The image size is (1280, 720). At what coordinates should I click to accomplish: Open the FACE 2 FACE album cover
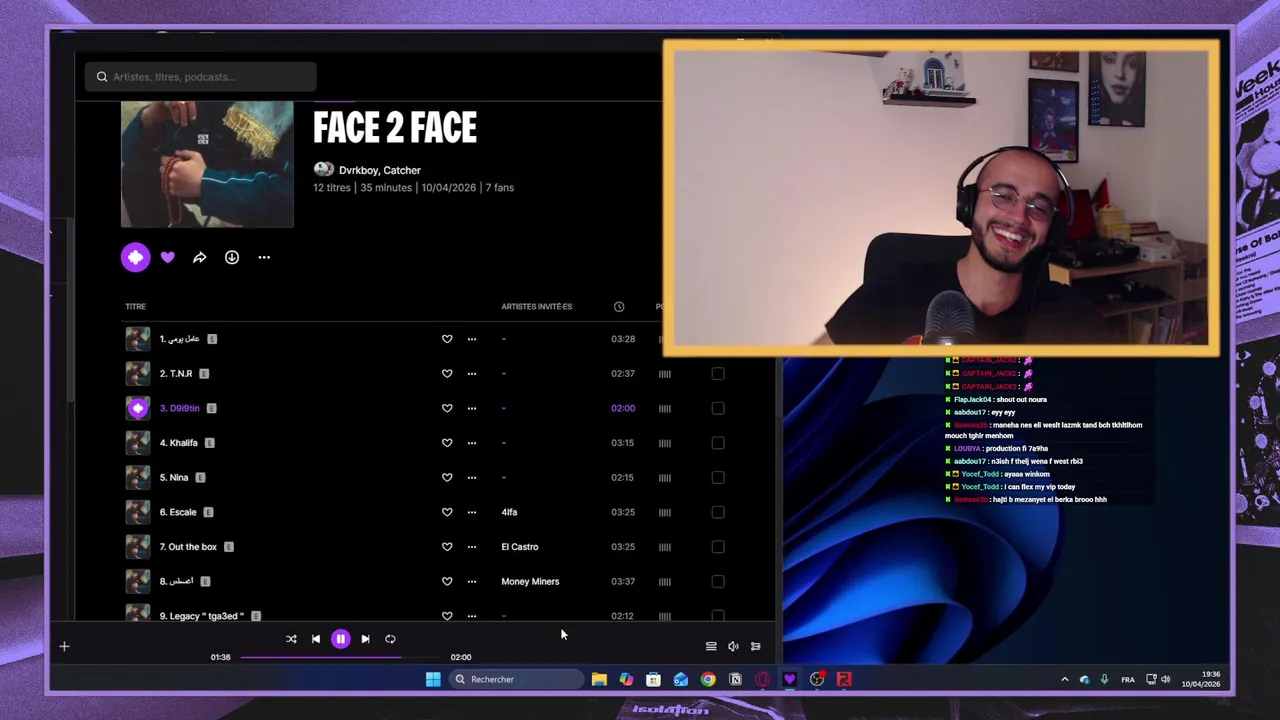tap(207, 164)
